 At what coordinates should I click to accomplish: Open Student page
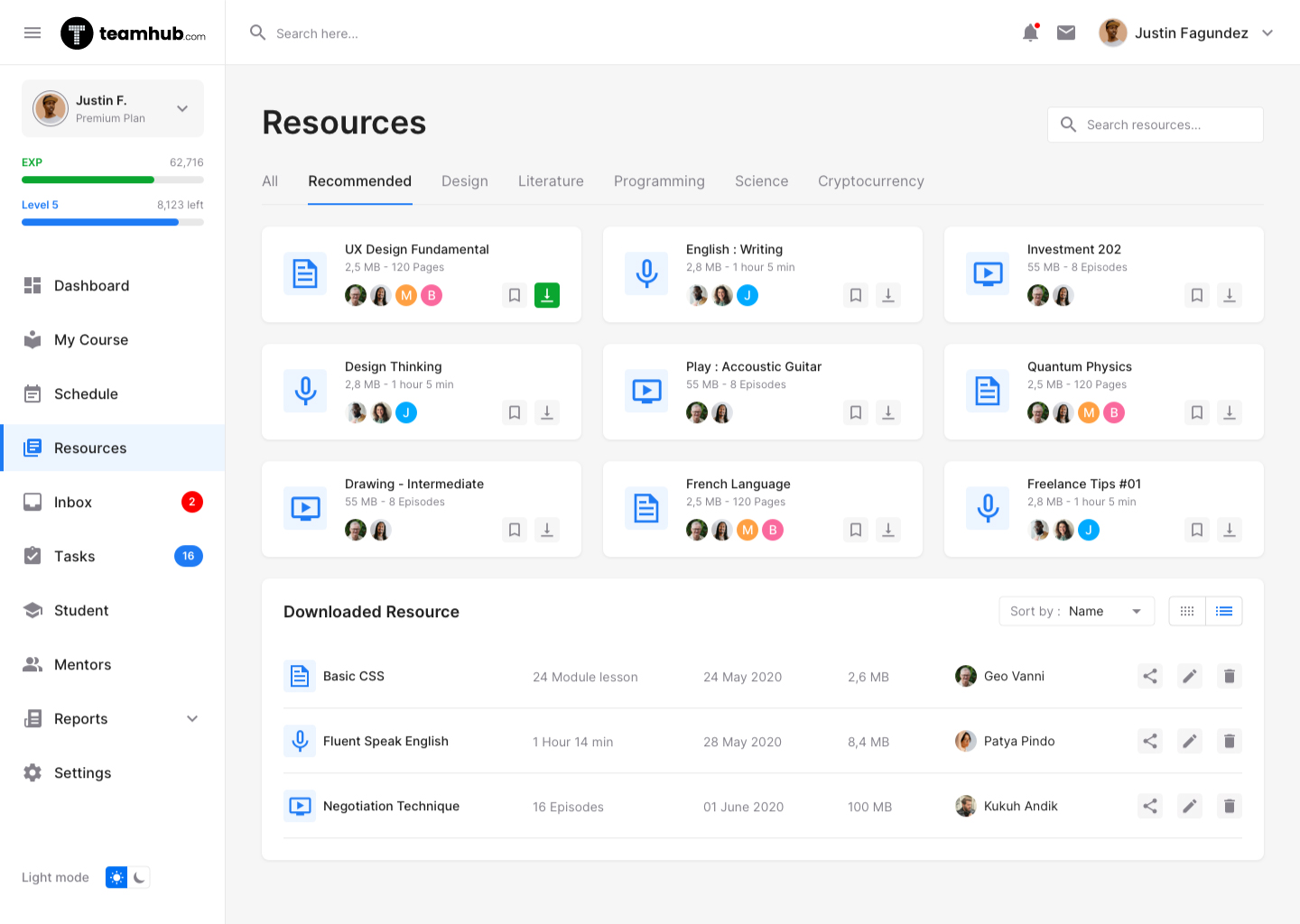point(113,610)
